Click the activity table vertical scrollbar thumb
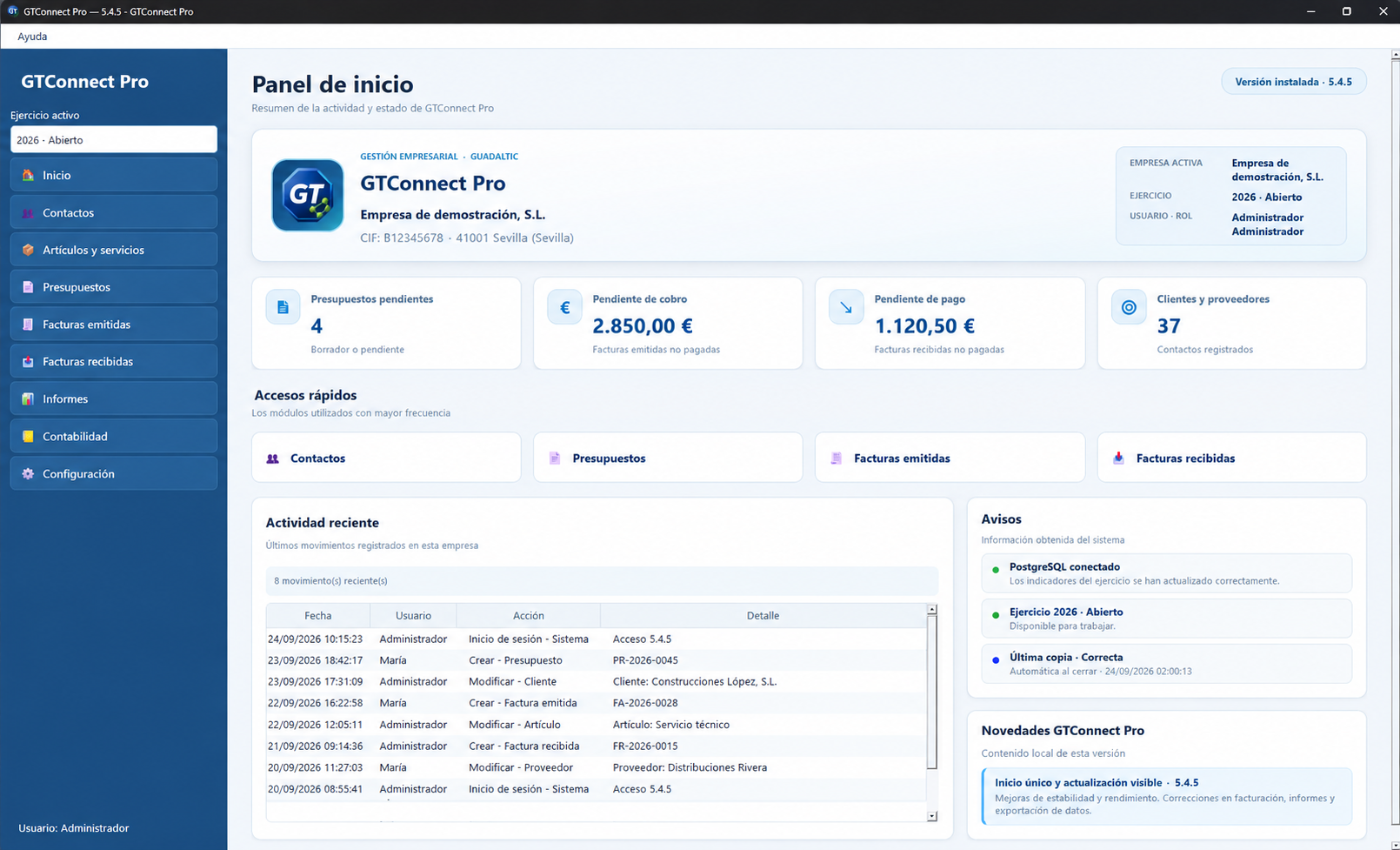The width and height of the screenshot is (1400, 850). point(931,693)
